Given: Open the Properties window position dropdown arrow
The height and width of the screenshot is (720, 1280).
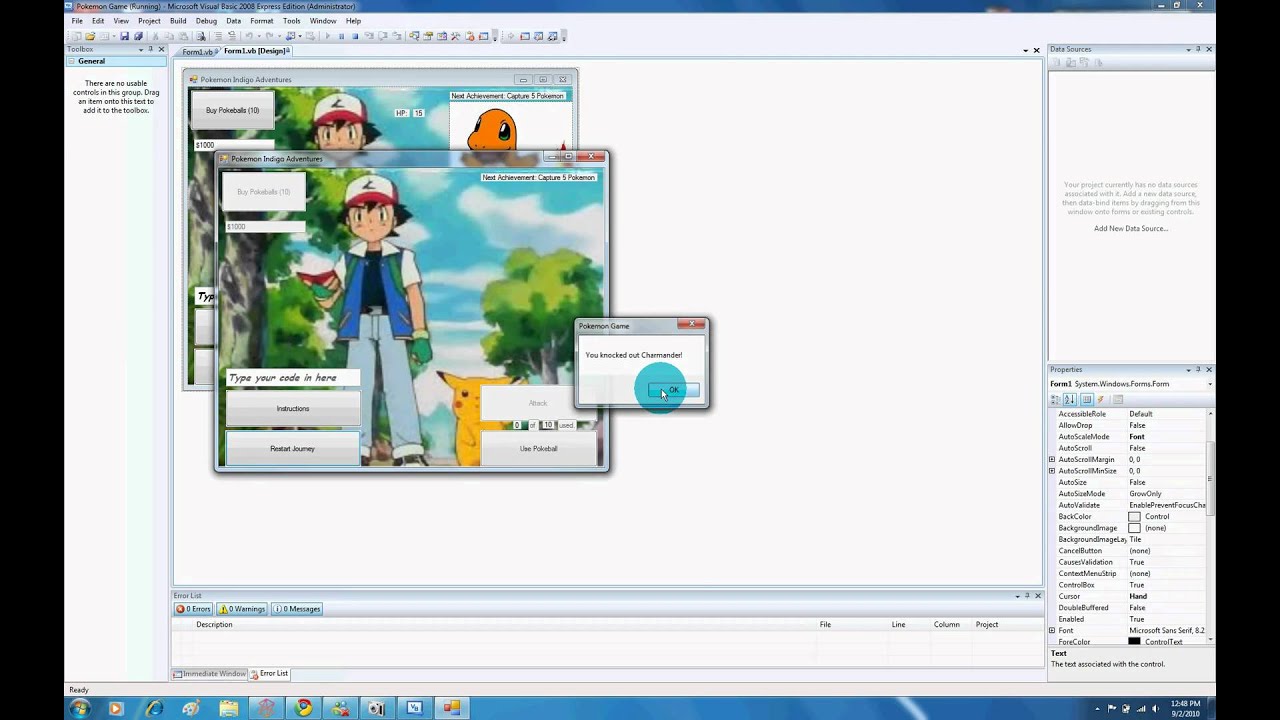Looking at the screenshot, I should pos(1188,370).
